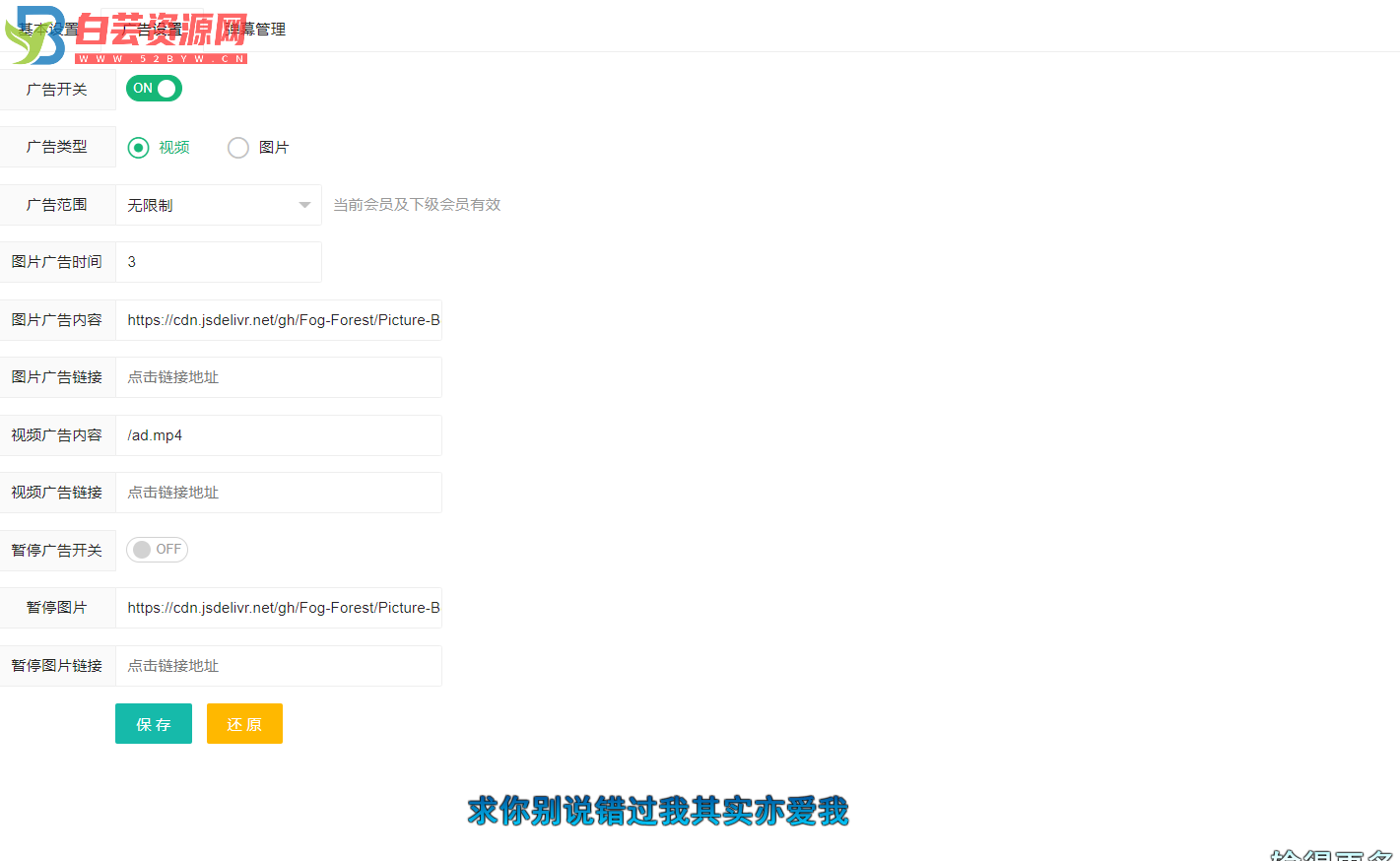
Task: Click the 暂停图片链接 label
Action: click(x=57, y=666)
